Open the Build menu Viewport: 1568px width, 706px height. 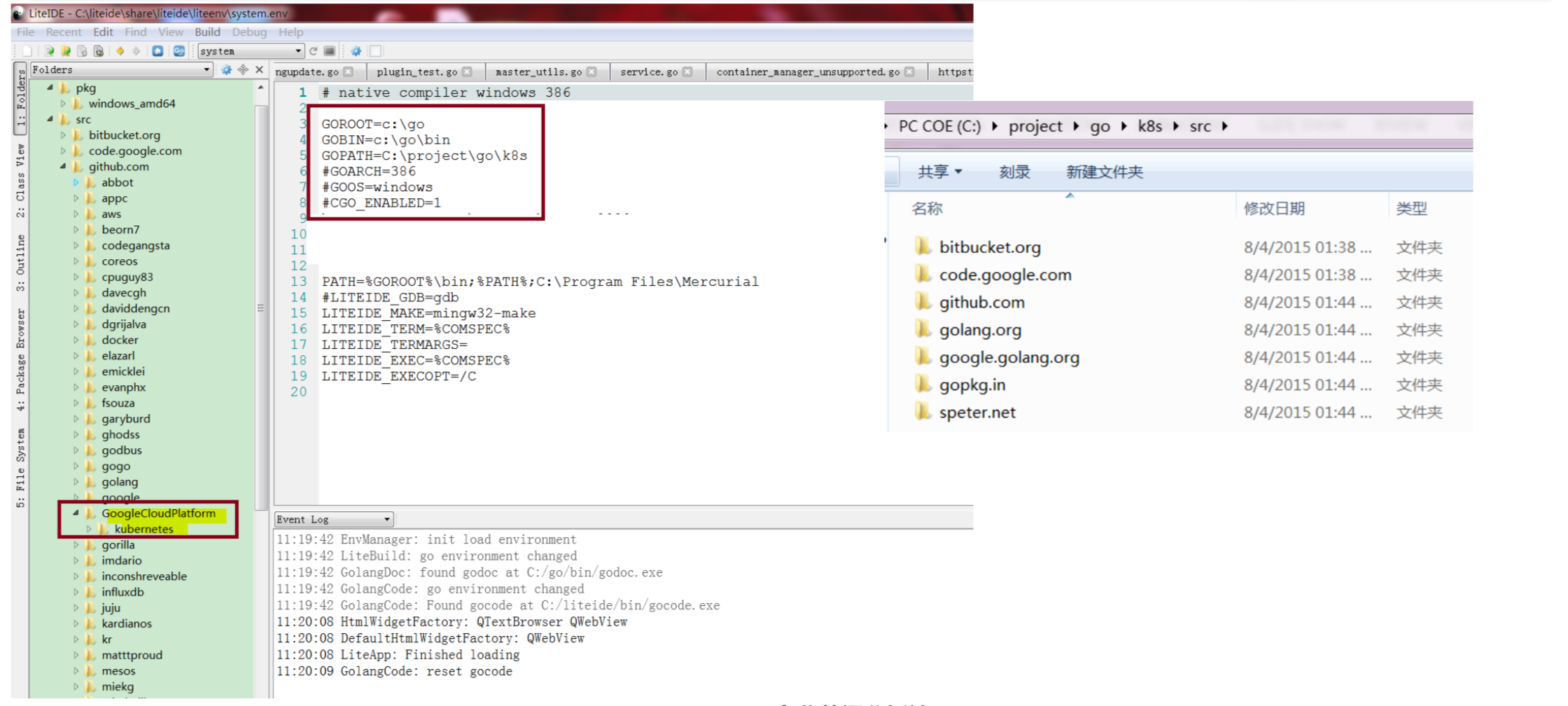click(x=207, y=32)
